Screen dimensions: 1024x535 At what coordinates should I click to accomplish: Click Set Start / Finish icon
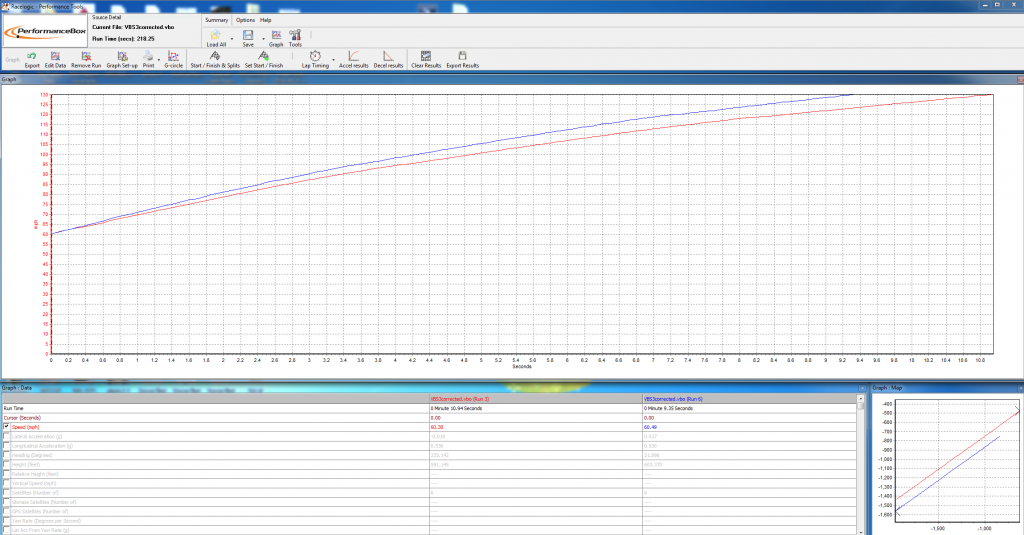tap(263, 57)
